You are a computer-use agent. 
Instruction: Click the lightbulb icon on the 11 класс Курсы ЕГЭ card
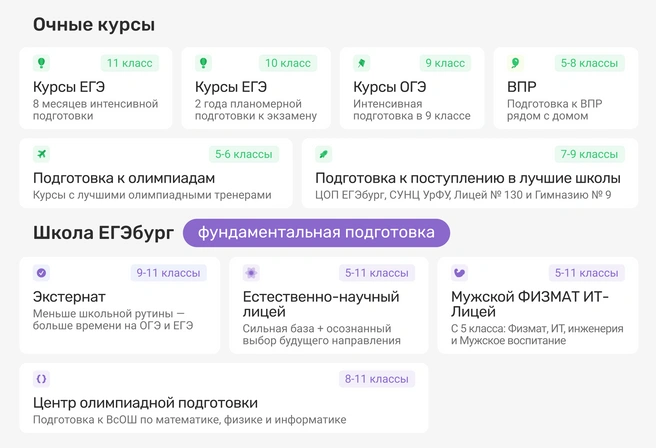tap(41, 63)
